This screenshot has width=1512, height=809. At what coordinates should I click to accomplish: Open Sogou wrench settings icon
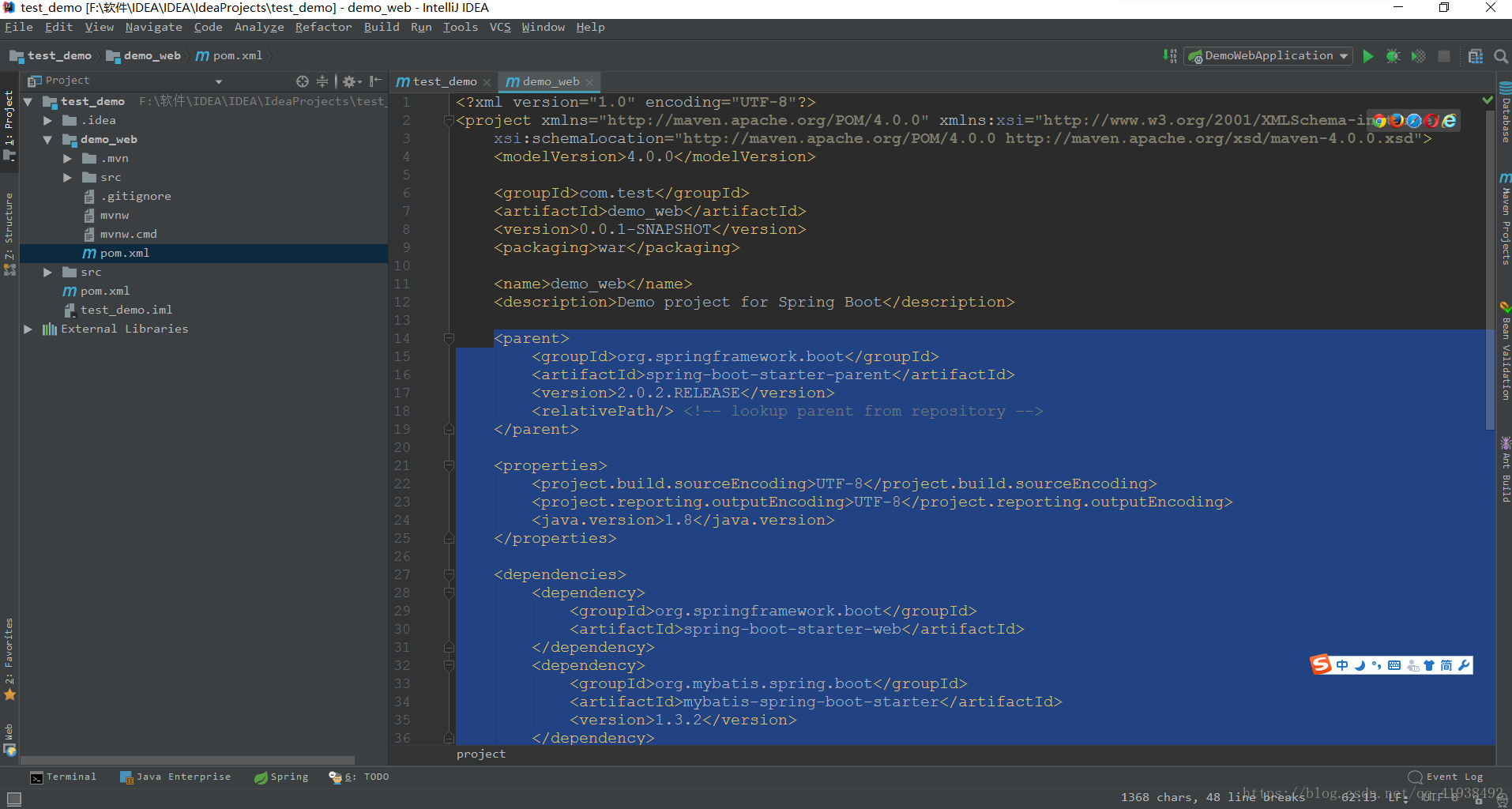pyautogui.click(x=1464, y=665)
